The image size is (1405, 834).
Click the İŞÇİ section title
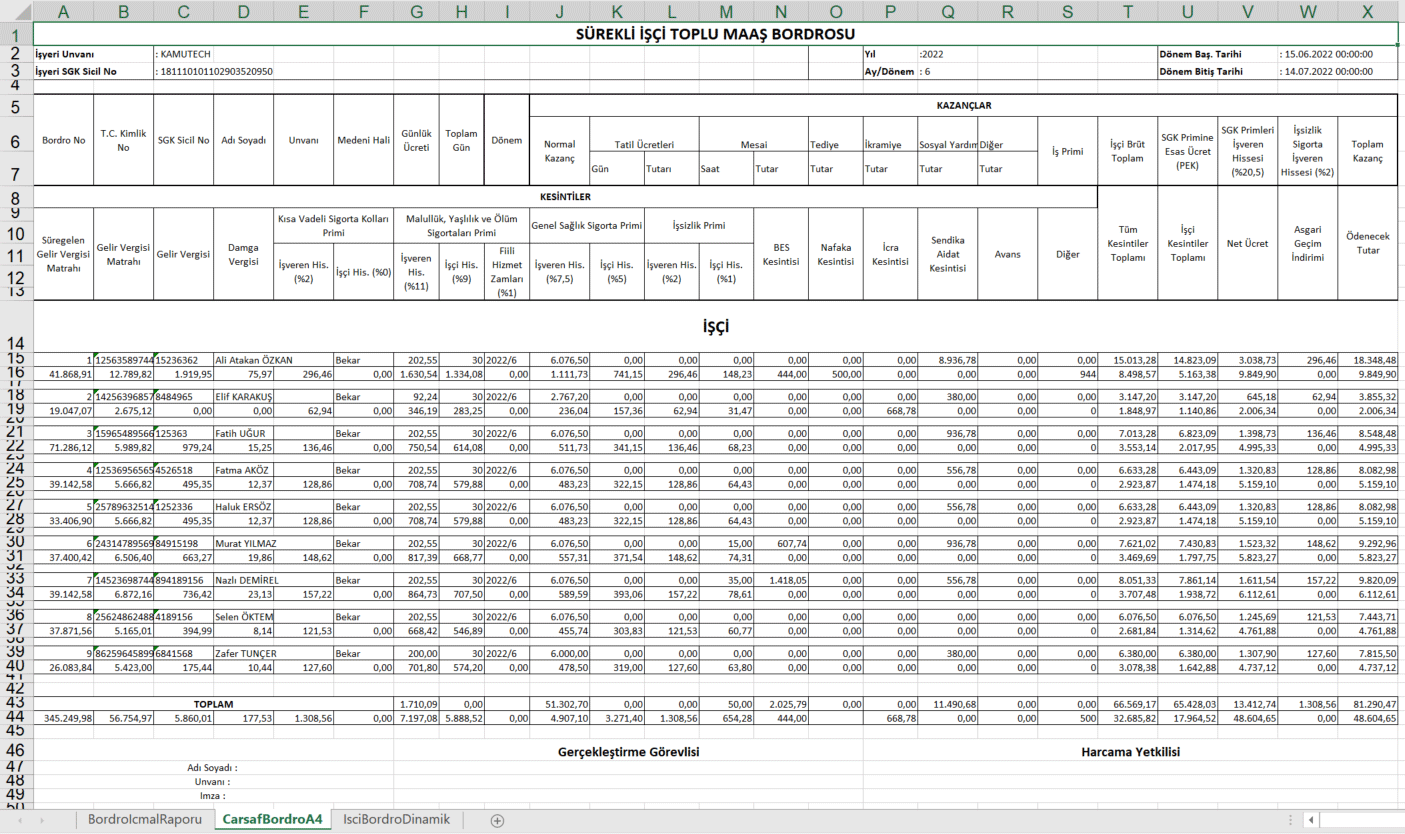coord(715,326)
